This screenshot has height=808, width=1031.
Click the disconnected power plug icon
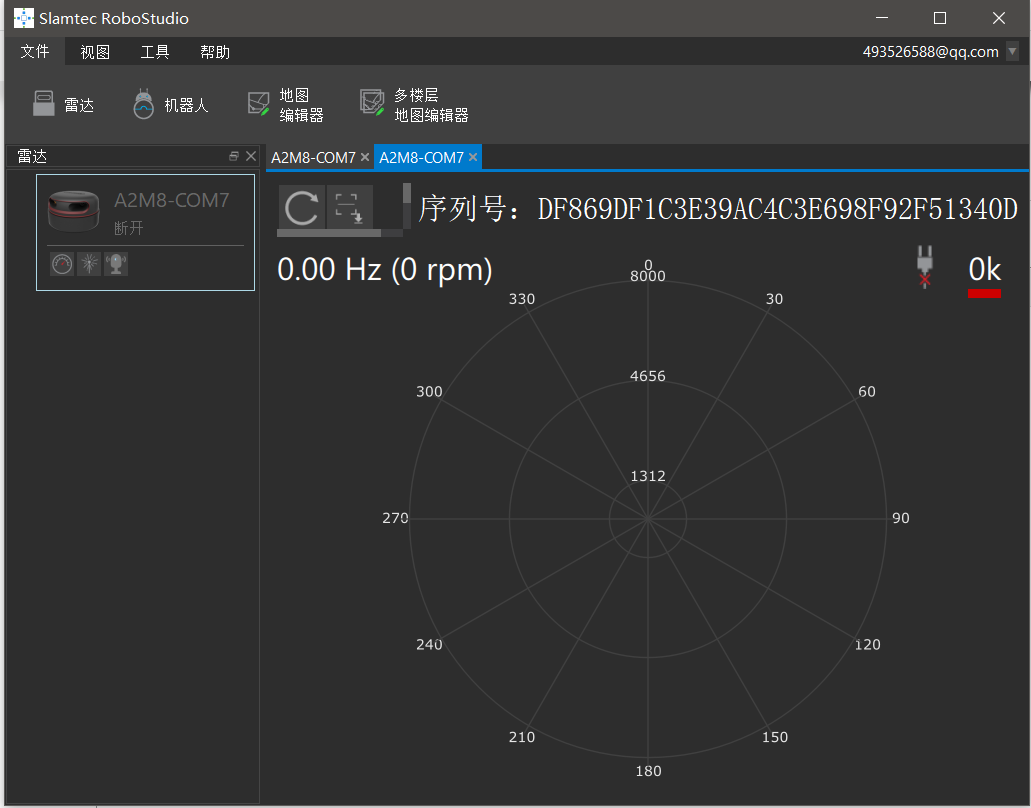[925, 268]
